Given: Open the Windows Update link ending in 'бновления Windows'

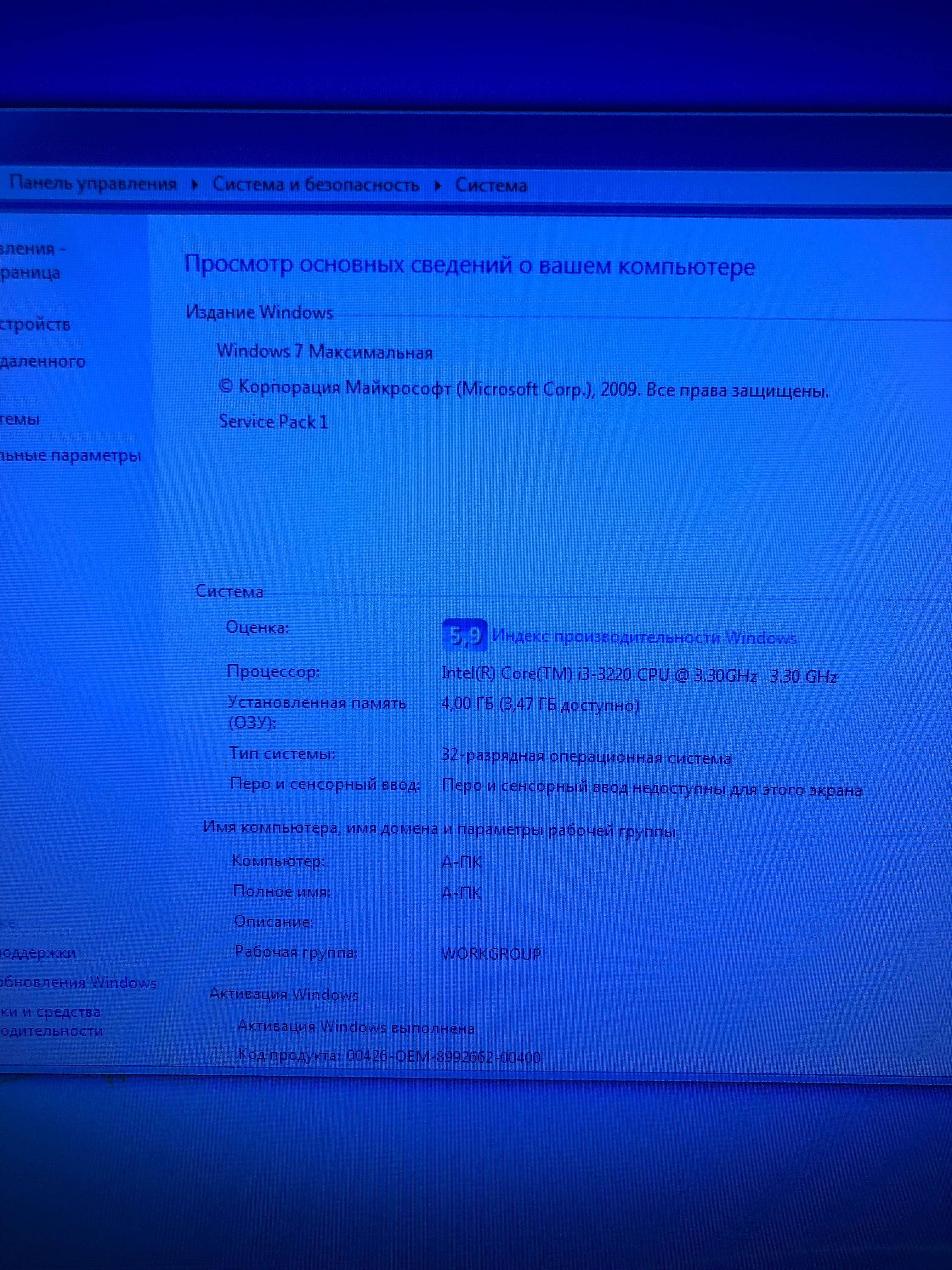Looking at the screenshot, I should pos(78,982).
